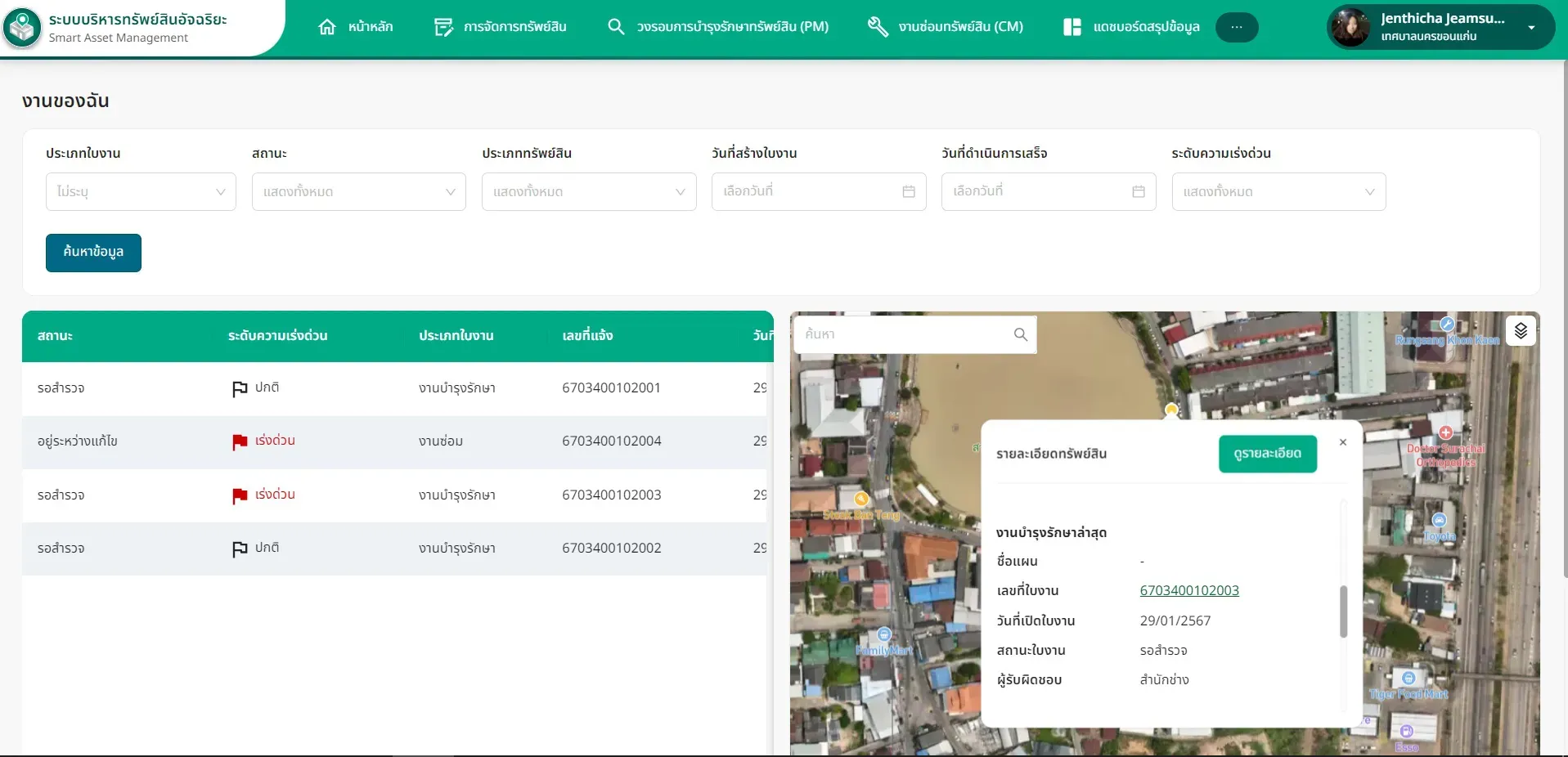Expand the ประเภทใบงาน dropdown
Image resolution: width=1568 pixels, height=757 pixels.
click(141, 191)
